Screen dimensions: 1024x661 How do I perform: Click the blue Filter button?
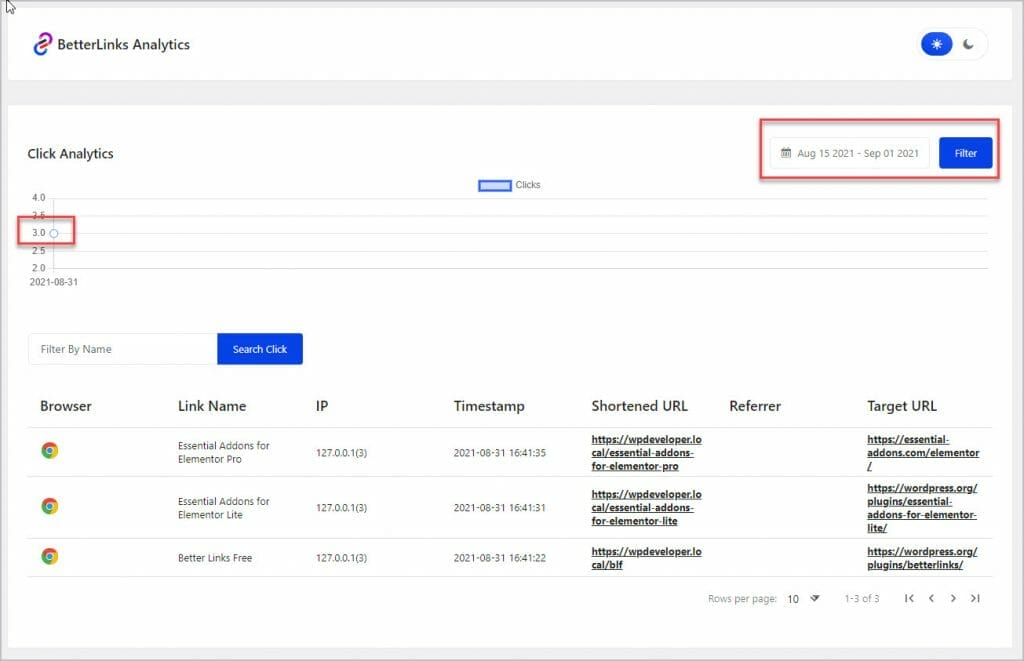[965, 153]
